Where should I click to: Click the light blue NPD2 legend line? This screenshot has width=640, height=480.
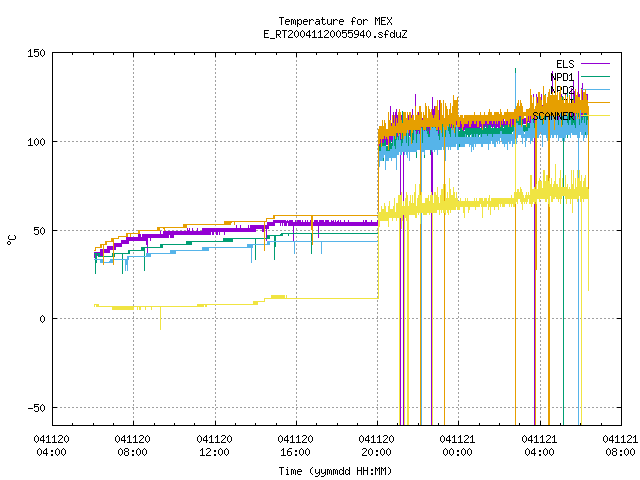(595, 89)
